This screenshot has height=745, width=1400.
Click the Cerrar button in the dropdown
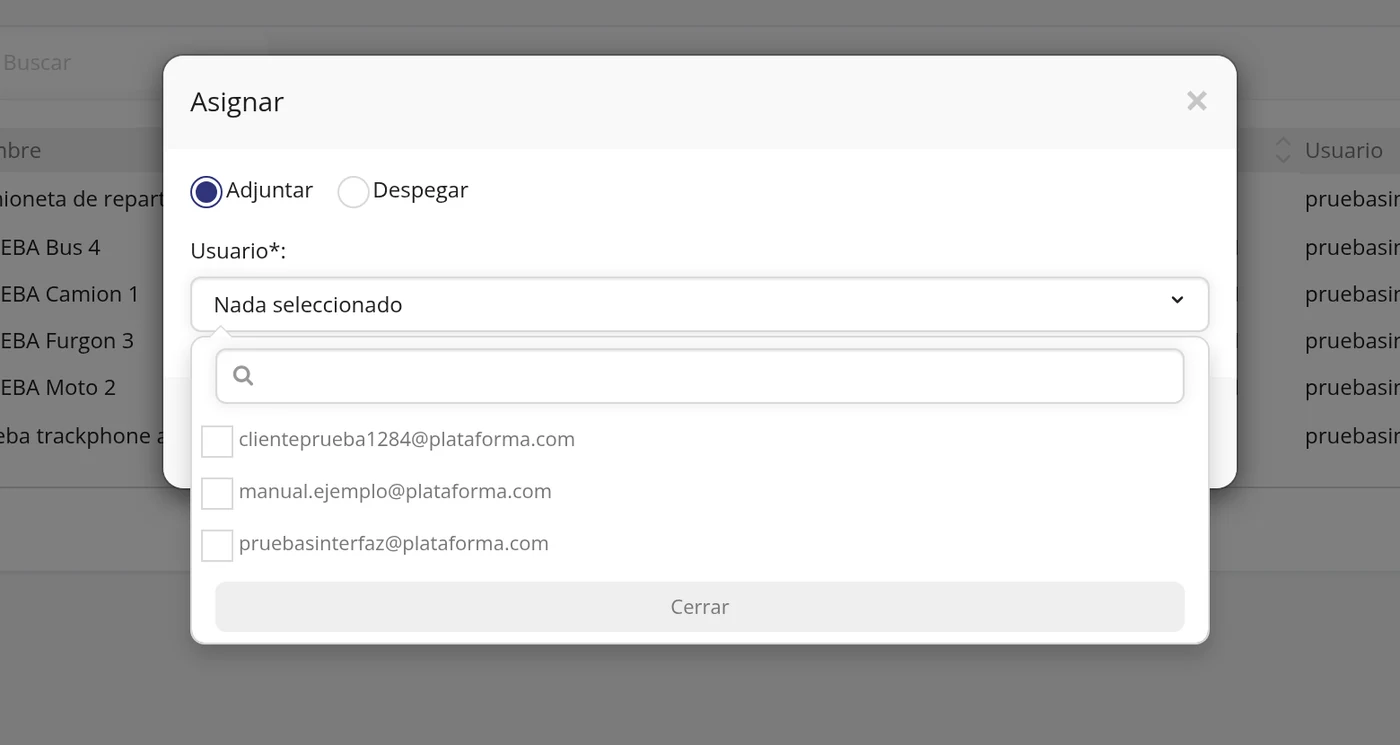point(699,607)
